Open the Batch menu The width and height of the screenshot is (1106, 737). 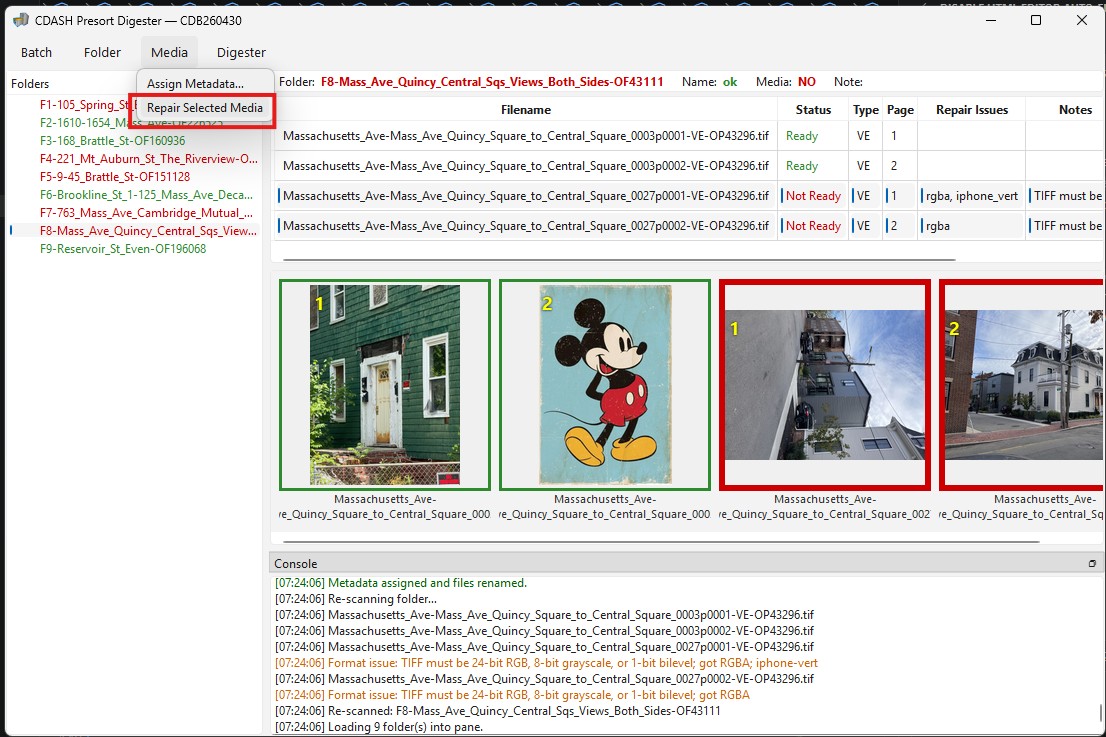pyautogui.click(x=37, y=52)
